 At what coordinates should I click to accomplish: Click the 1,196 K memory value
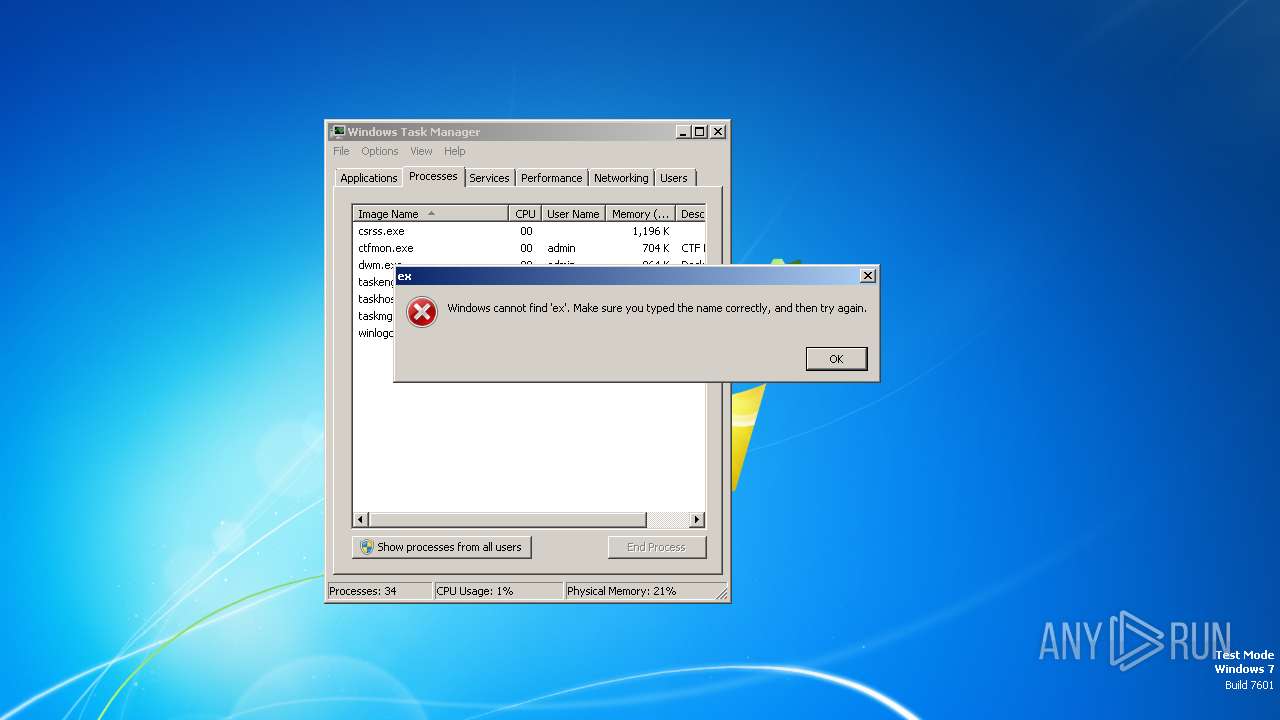[x=651, y=231]
